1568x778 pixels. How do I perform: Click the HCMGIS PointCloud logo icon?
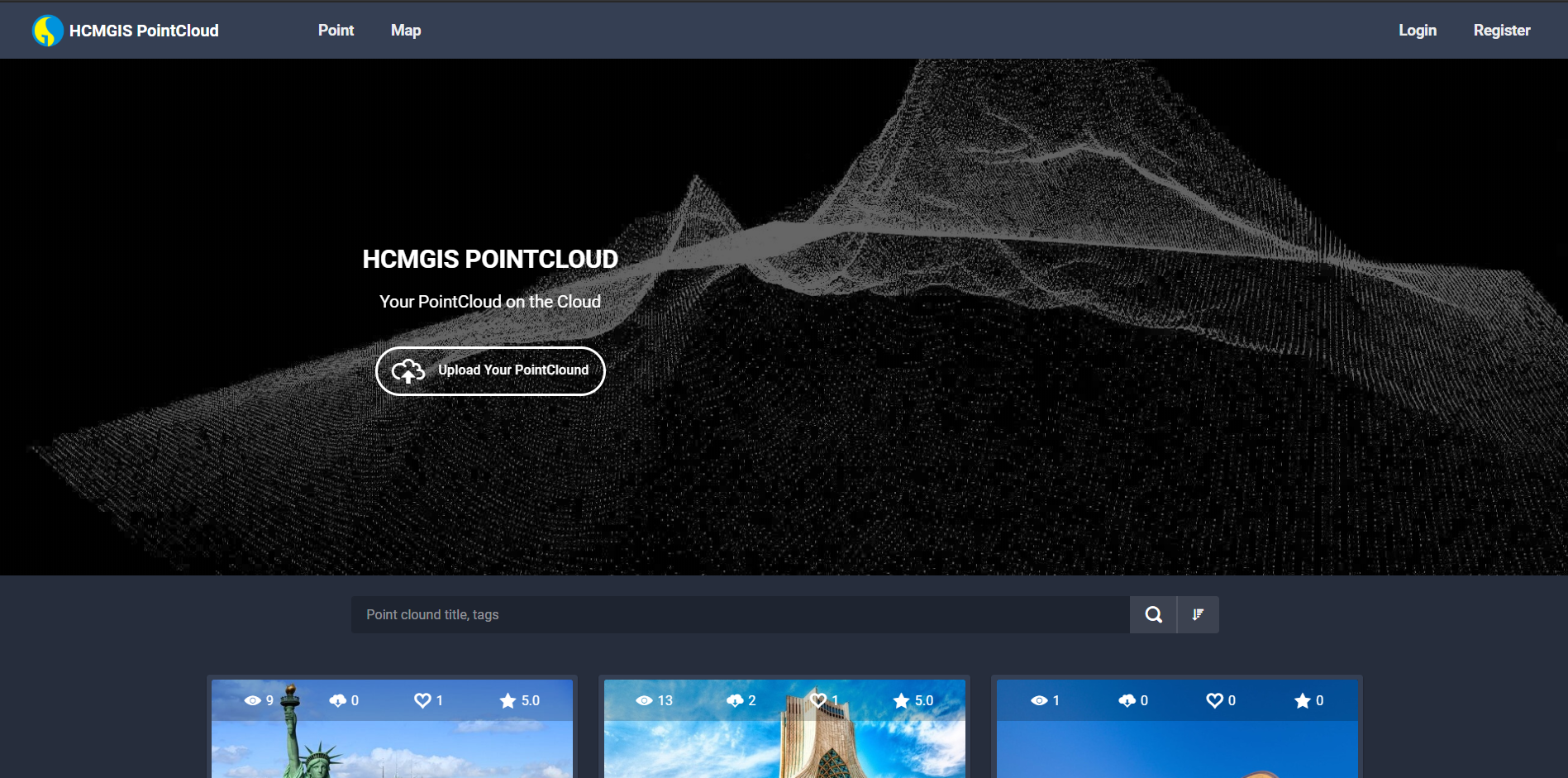coord(48,31)
